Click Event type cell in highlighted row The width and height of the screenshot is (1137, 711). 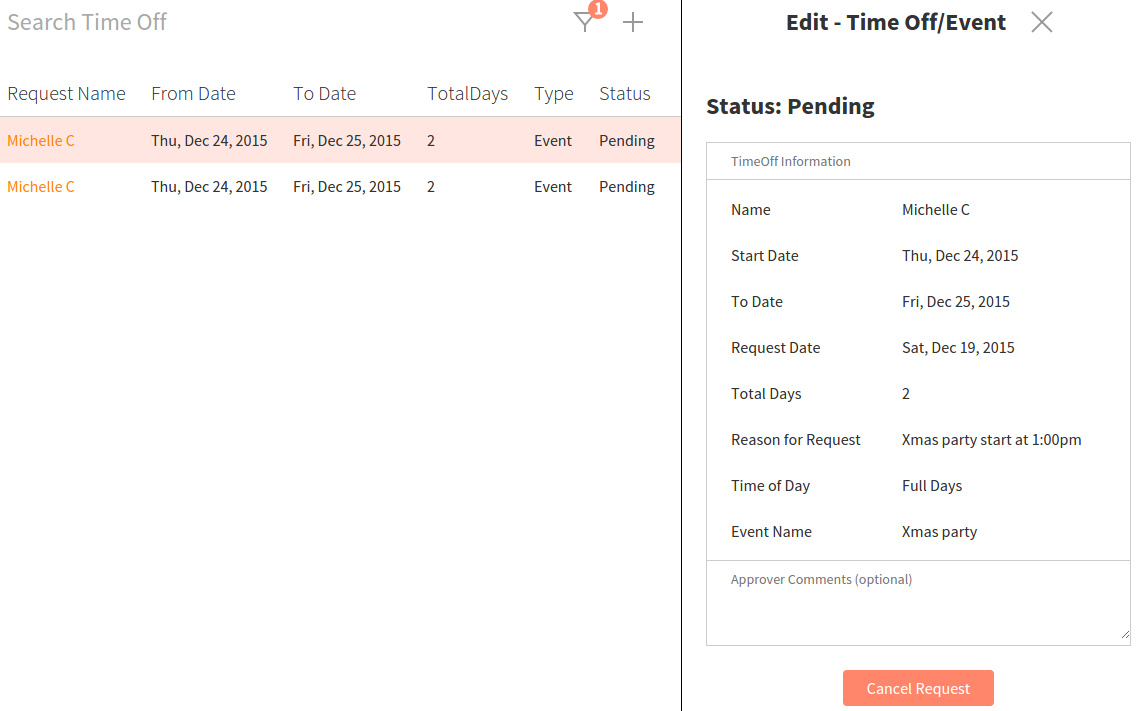tap(552, 141)
